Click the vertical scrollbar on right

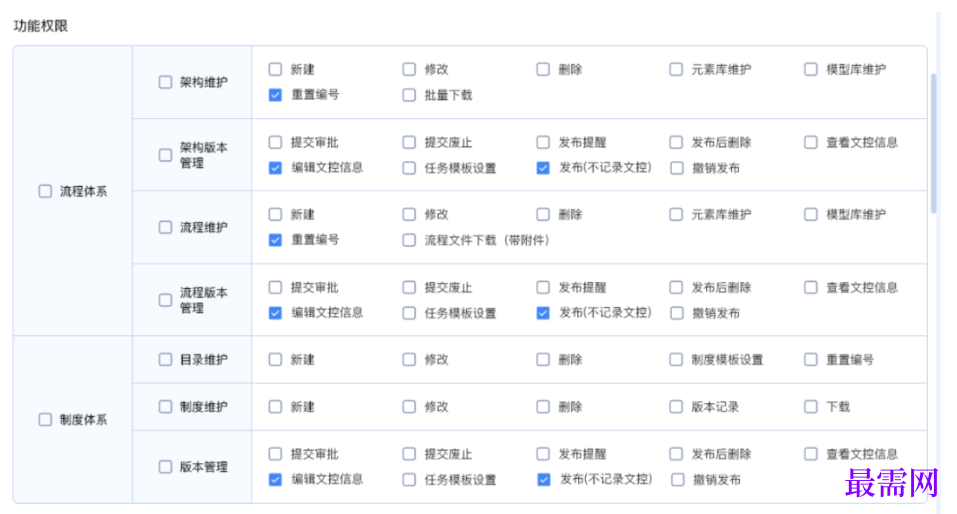(934, 140)
